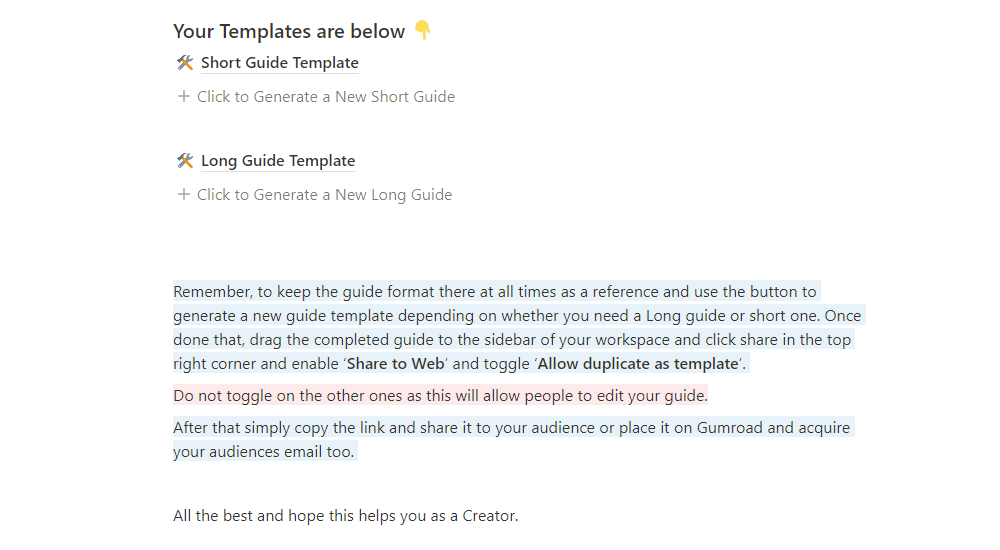1000x550 pixels.
Task: Click the bold 'Allow duplicate as template' text
Action: 638,364
